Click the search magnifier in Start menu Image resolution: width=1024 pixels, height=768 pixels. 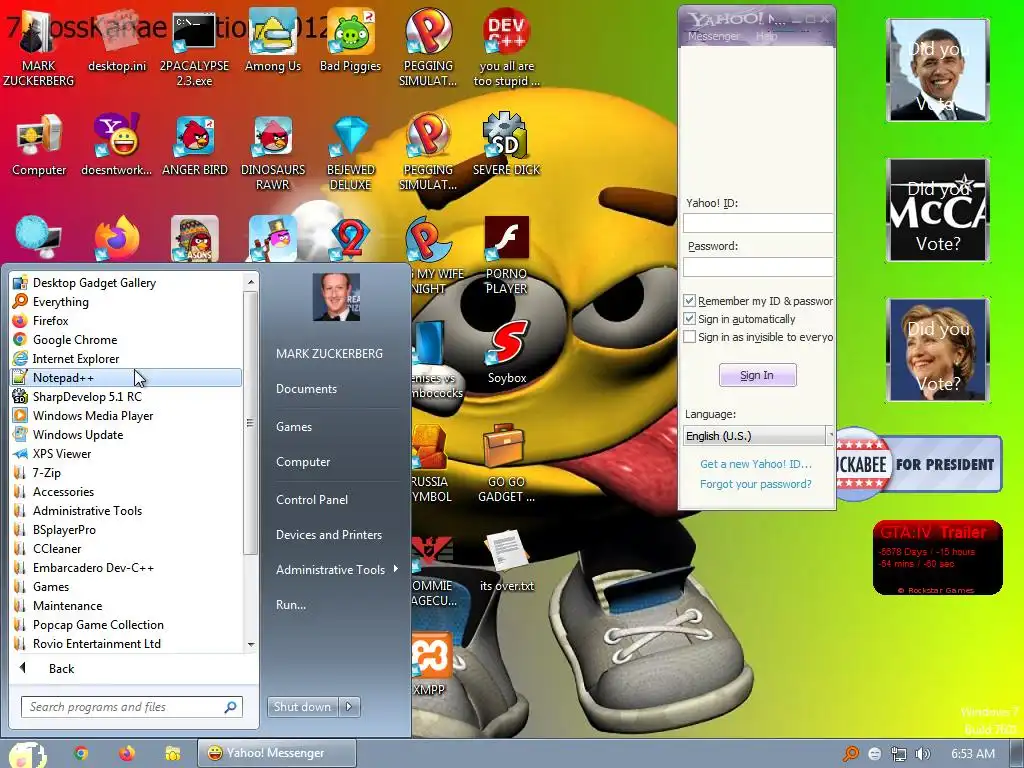(x=231, y=707)
